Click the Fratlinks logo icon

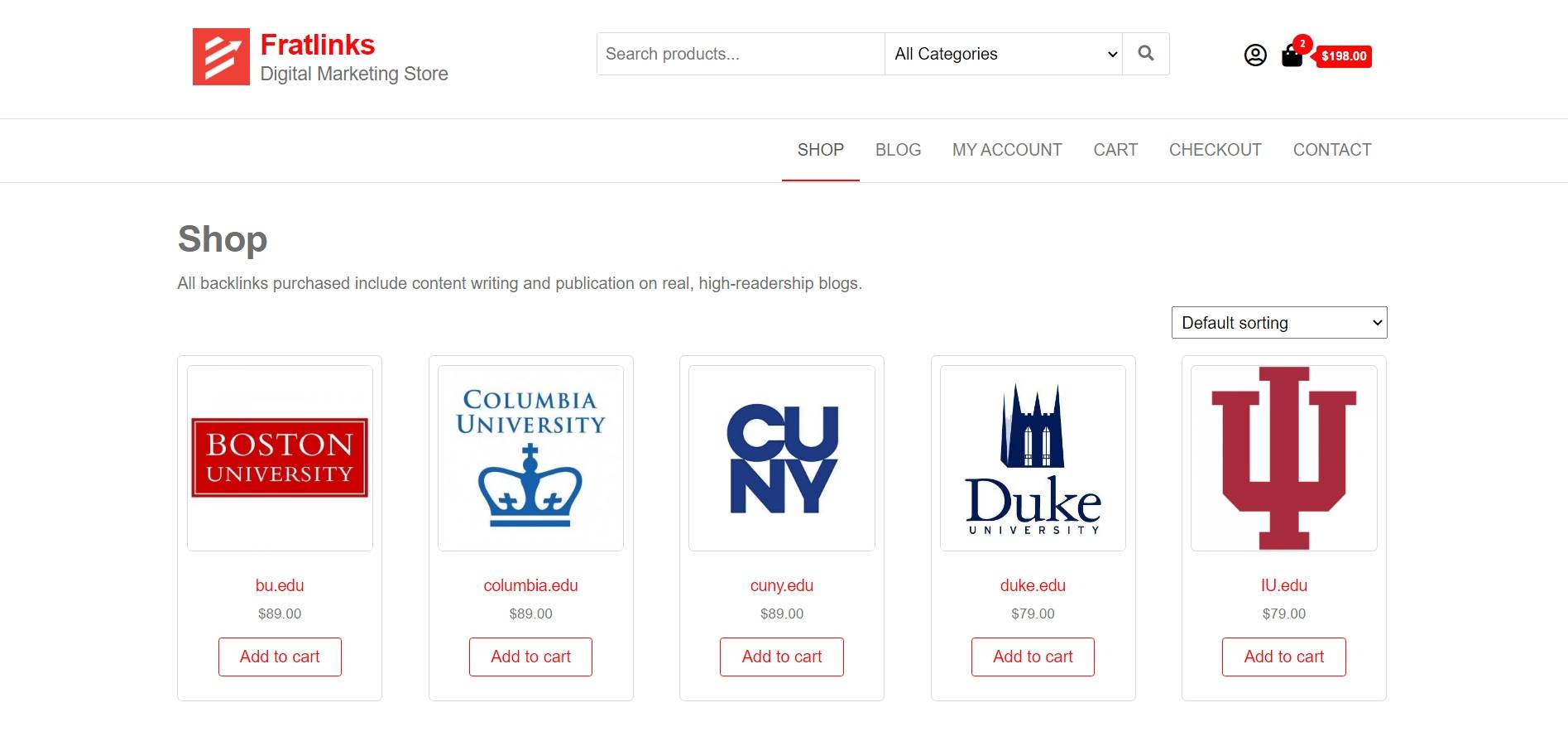(x=221, y=56)
